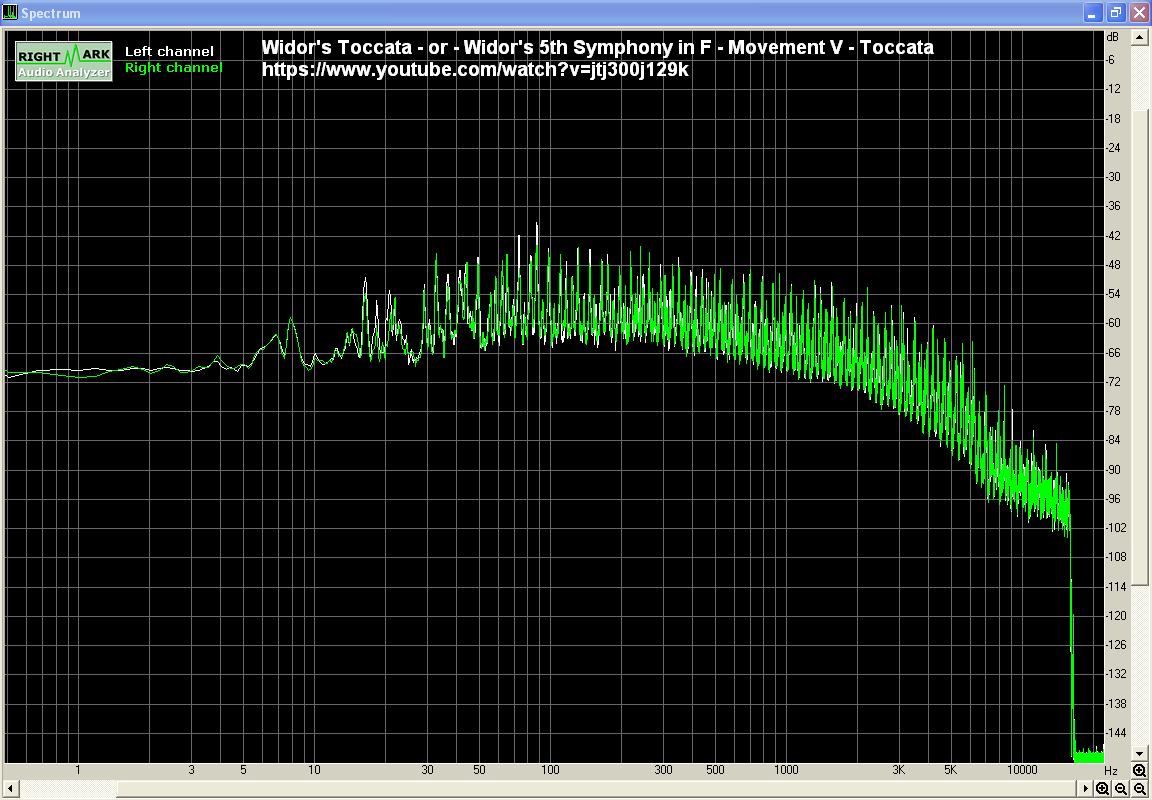Screen dimensions: 1152x800
Task: Click the RightMark Audio Analyzer logo
Action: (x=64, y=61)
